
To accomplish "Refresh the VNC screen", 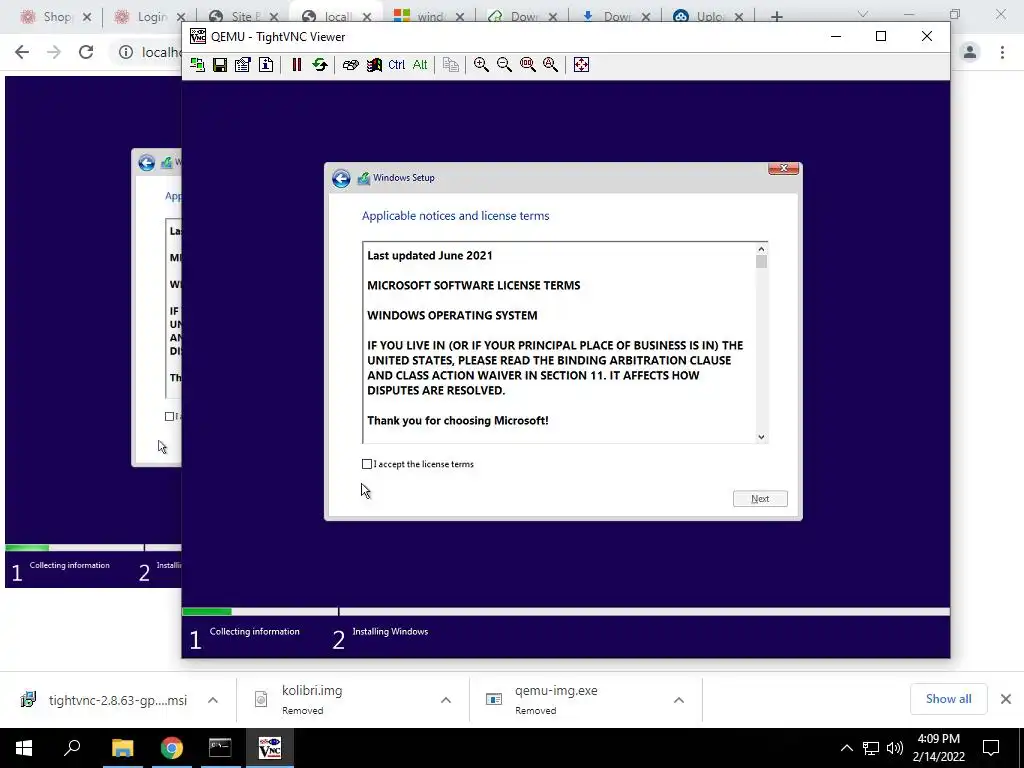I will point(319,65).
